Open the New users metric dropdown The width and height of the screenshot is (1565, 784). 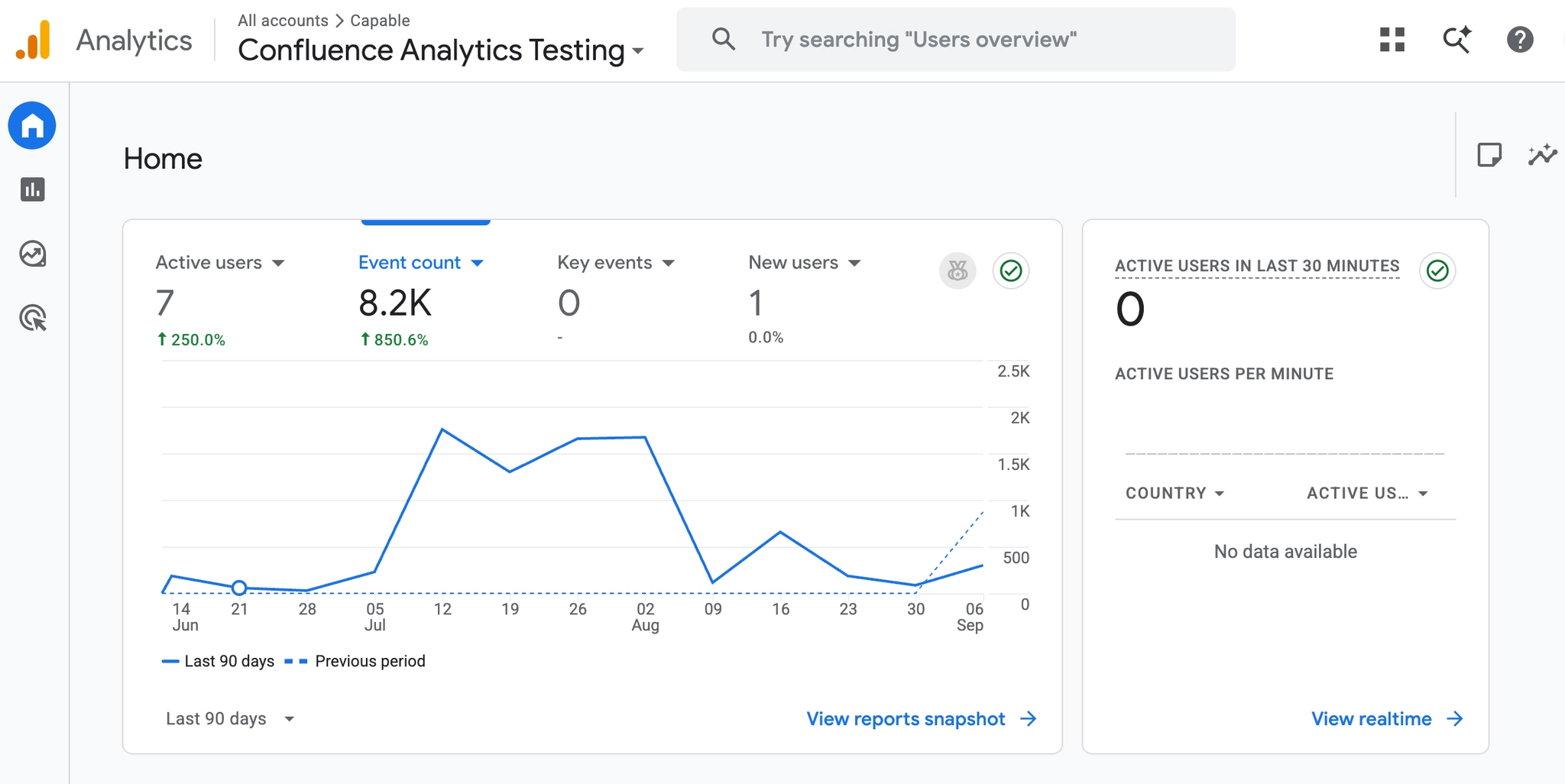(805, 263)
